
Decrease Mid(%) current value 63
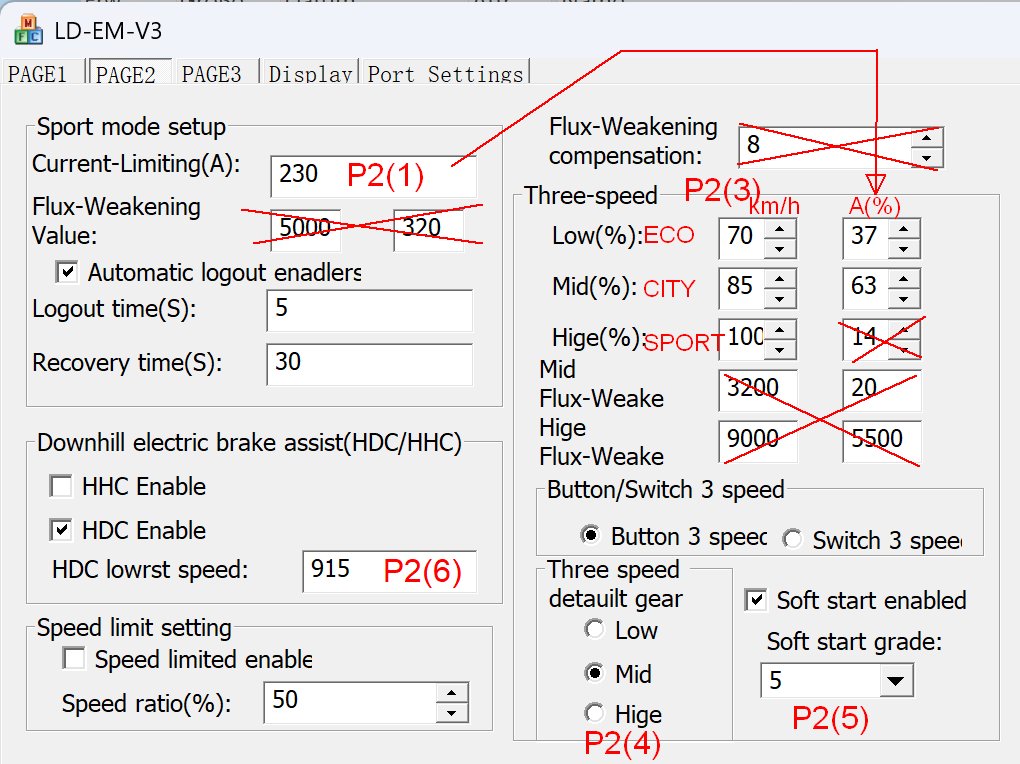tap(903, 298)
